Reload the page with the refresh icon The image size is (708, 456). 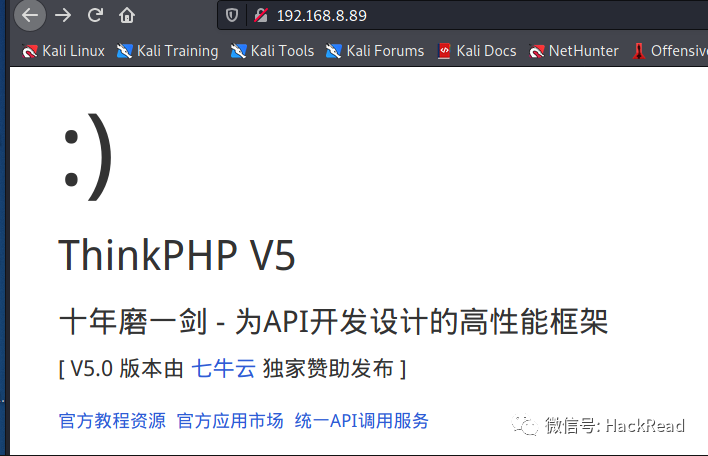(95, 15)
